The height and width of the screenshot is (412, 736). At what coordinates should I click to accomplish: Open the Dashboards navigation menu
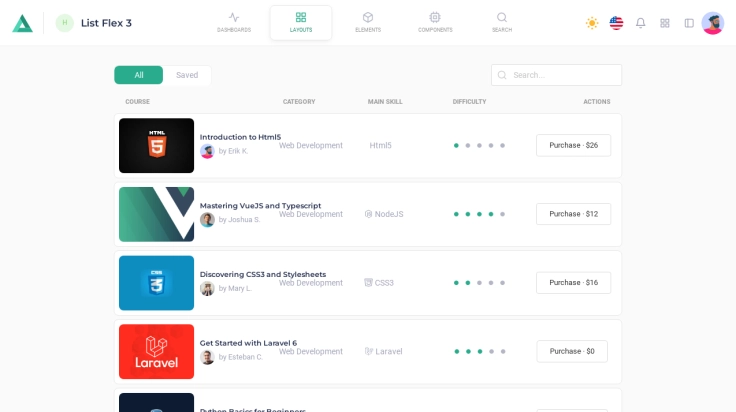click(234, 22)
